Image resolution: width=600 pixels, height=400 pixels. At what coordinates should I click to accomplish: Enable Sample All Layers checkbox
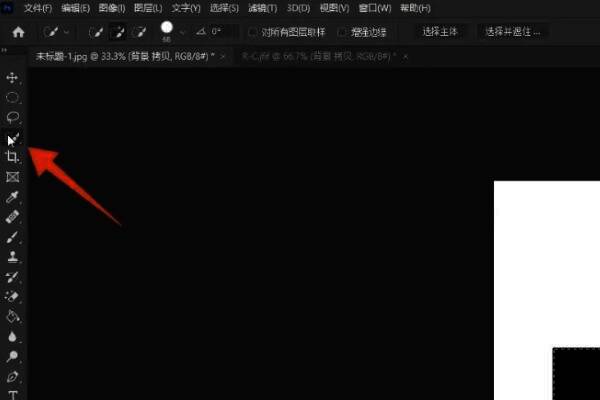(x=253, y=32)
